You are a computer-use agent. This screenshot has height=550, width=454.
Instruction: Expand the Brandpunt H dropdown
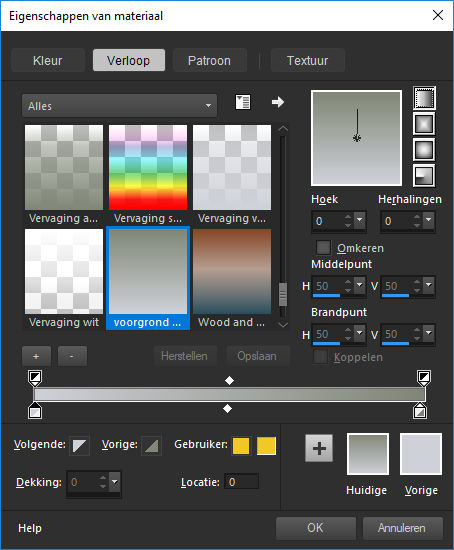click(x=360, y=333)
